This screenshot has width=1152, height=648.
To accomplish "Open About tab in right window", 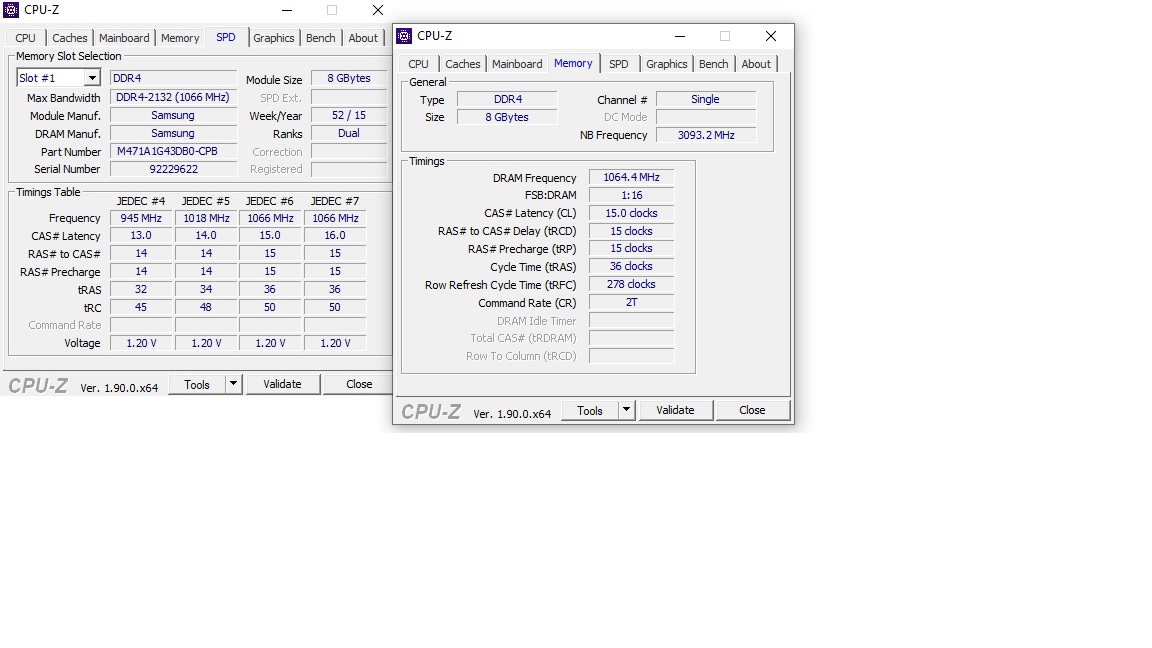I will pos(756,64).
